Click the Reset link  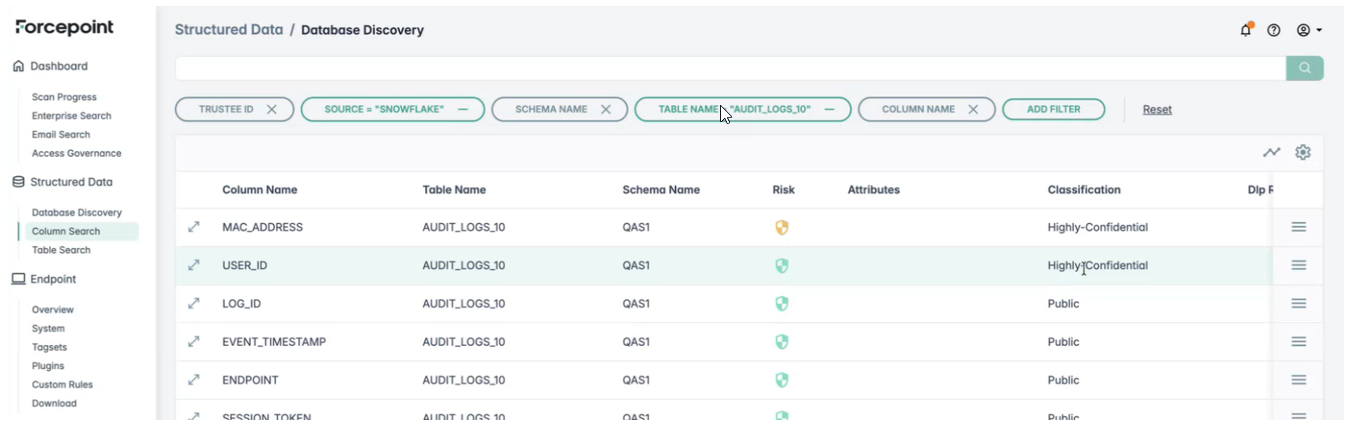coord(1157,109)
